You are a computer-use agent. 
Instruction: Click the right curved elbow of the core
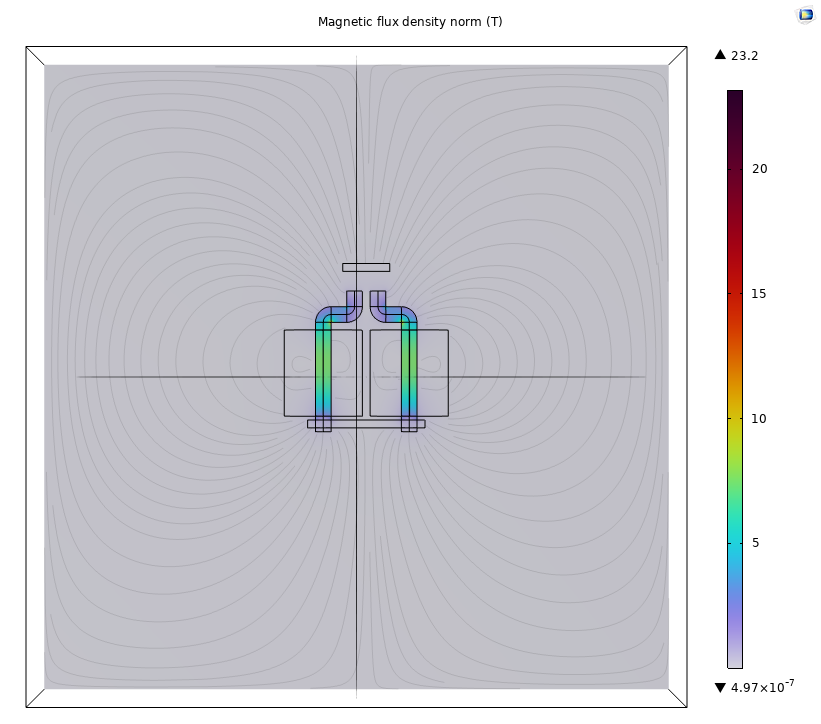pyautogui.click(x=402, y=314)
